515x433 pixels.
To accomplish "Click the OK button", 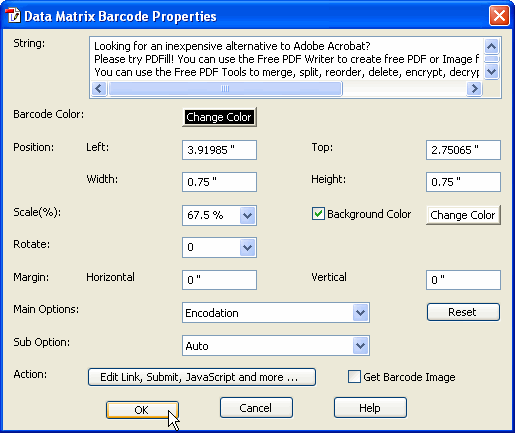I will click(142, 410).
